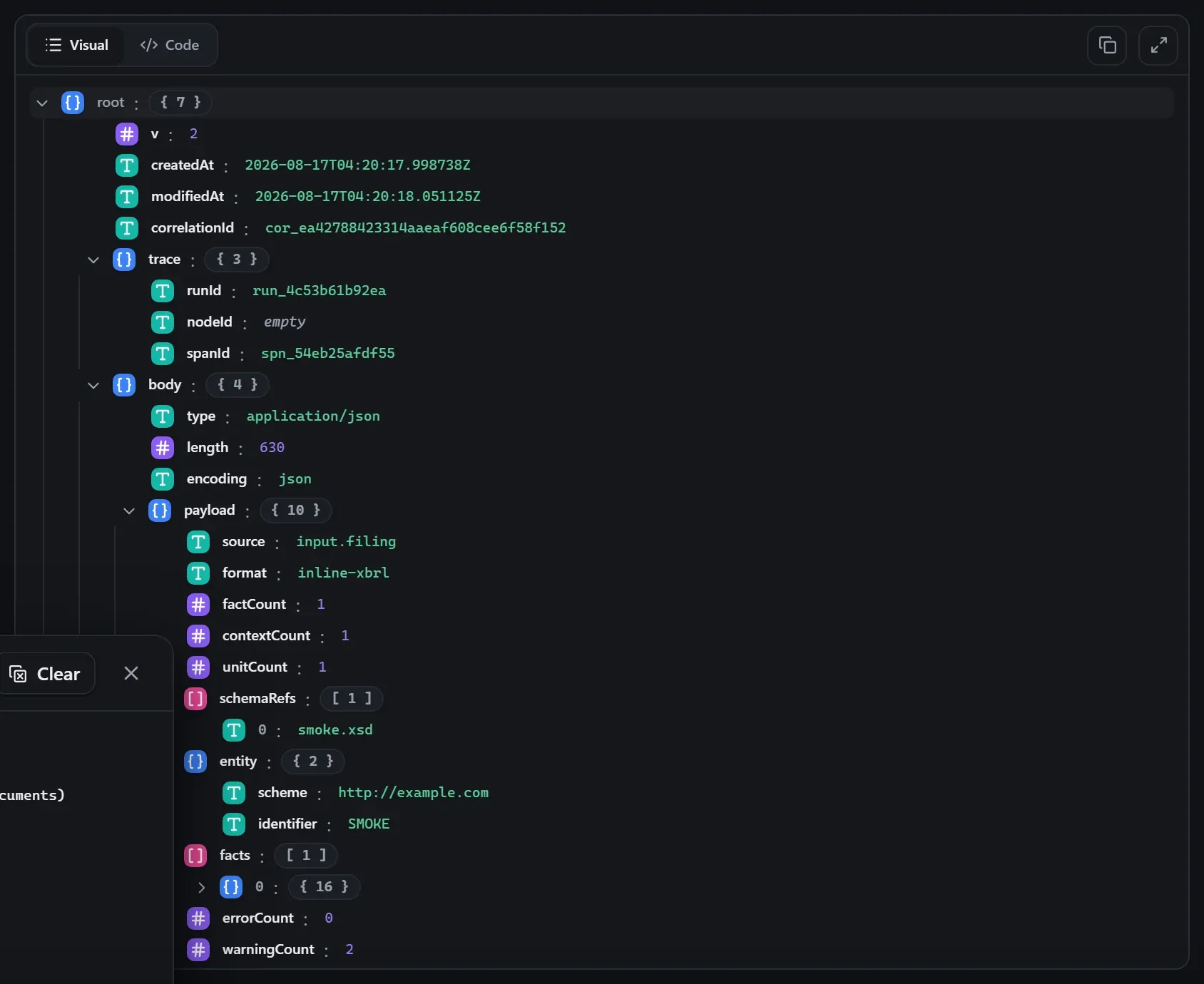Screen dimensions: 1204x984
Task: Switch to the Code tab
Action: 170,45
